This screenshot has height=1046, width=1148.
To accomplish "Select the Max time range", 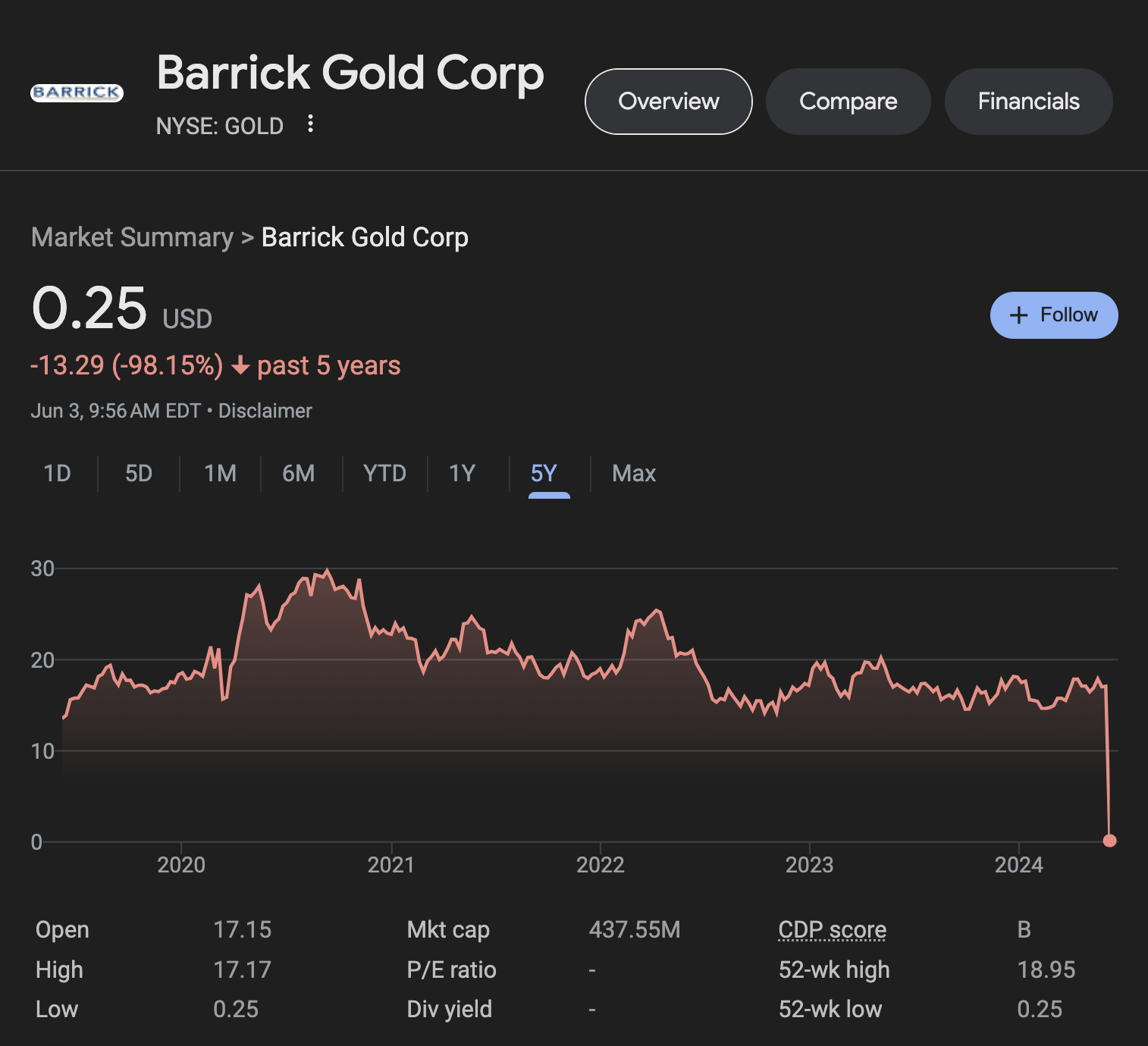I will [x=634, y=474].
